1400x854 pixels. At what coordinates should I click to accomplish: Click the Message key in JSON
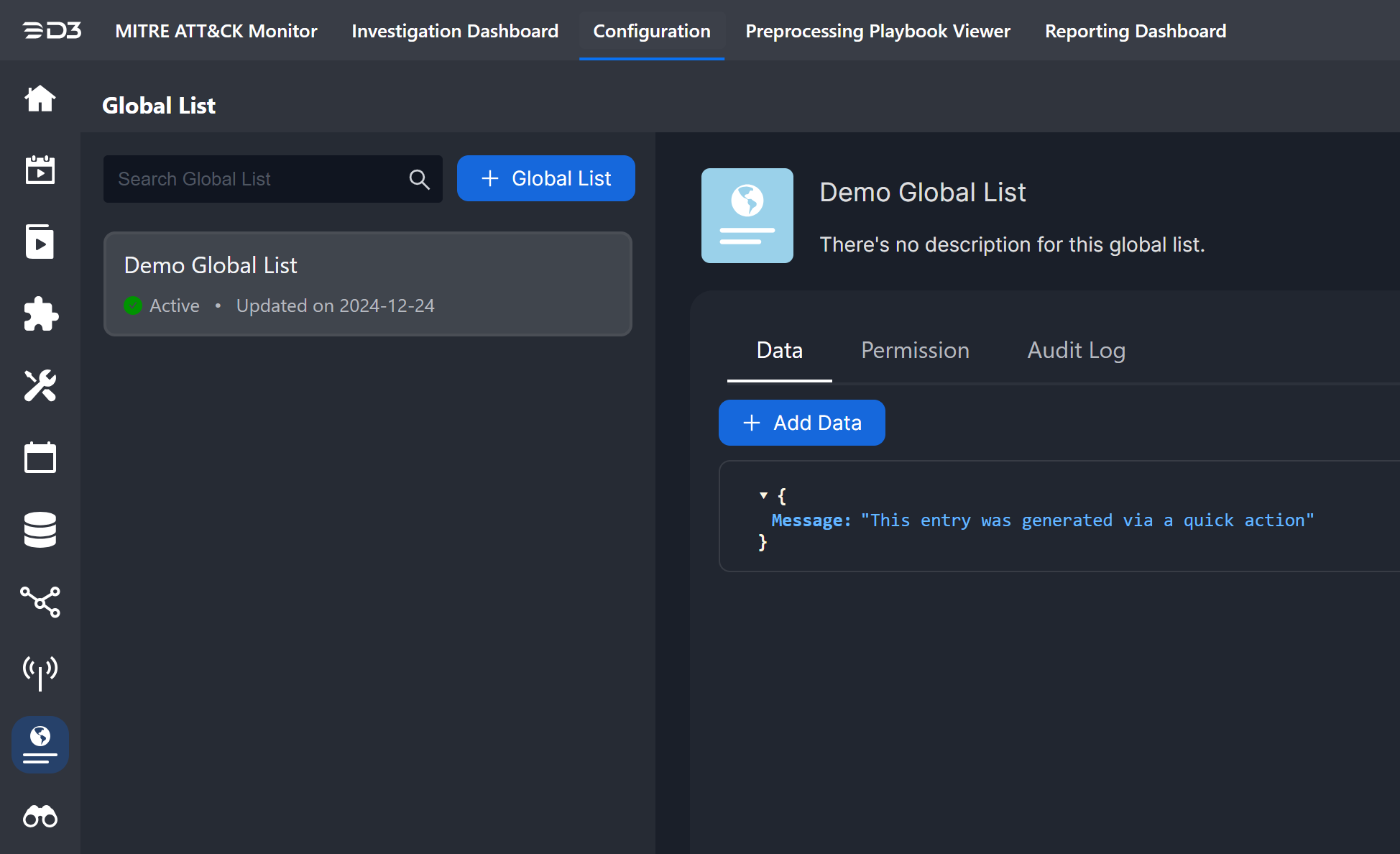tap(811, 520)
